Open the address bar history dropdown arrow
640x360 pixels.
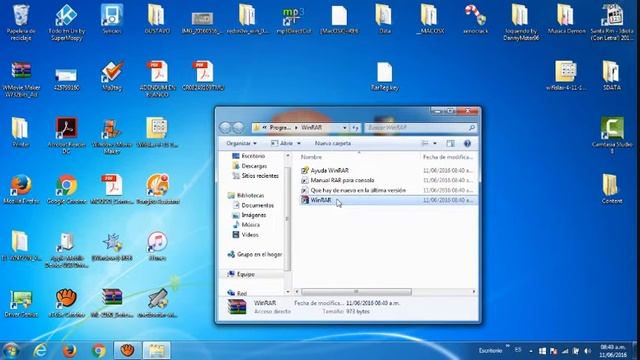point(345,128)
